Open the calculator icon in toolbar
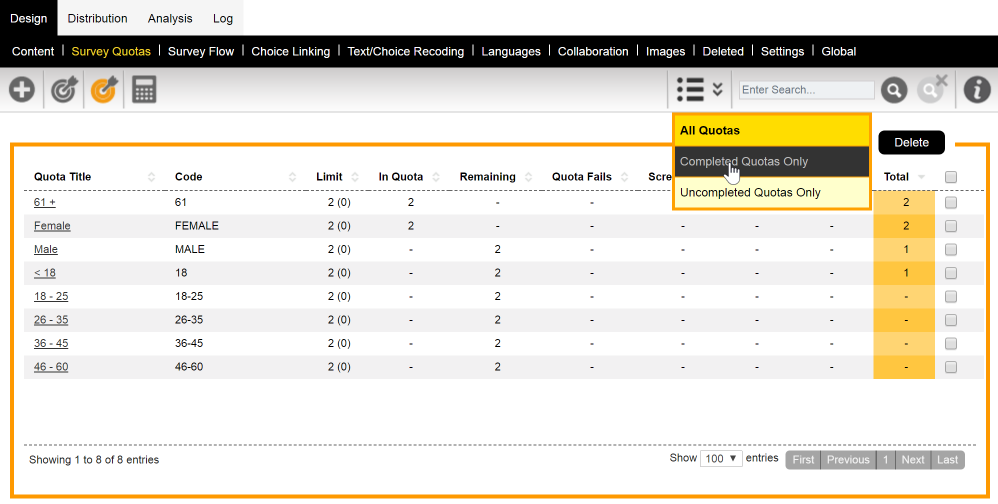 [144, 90]
